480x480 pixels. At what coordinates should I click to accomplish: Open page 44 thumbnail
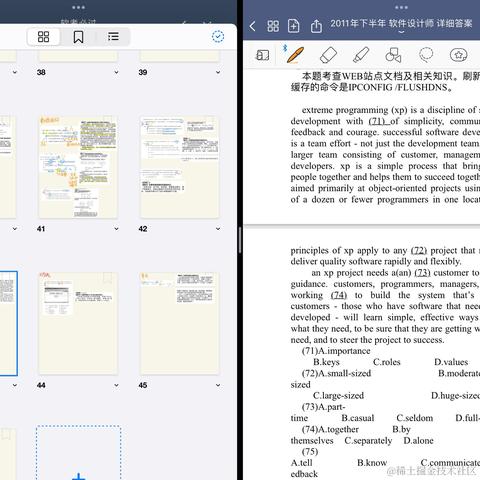(x=78, y=323)
